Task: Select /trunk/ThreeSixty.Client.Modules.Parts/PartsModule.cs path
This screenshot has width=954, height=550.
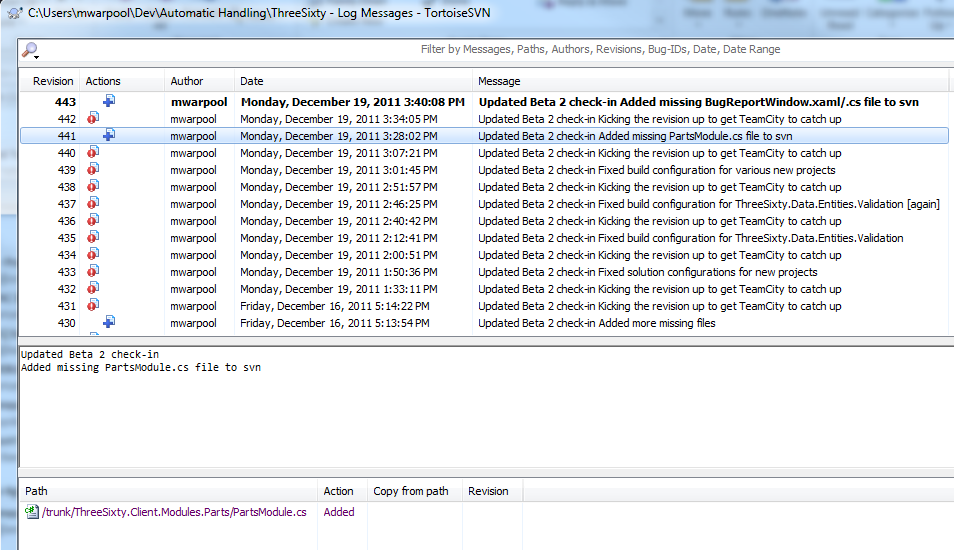Action: click(174, 512)
